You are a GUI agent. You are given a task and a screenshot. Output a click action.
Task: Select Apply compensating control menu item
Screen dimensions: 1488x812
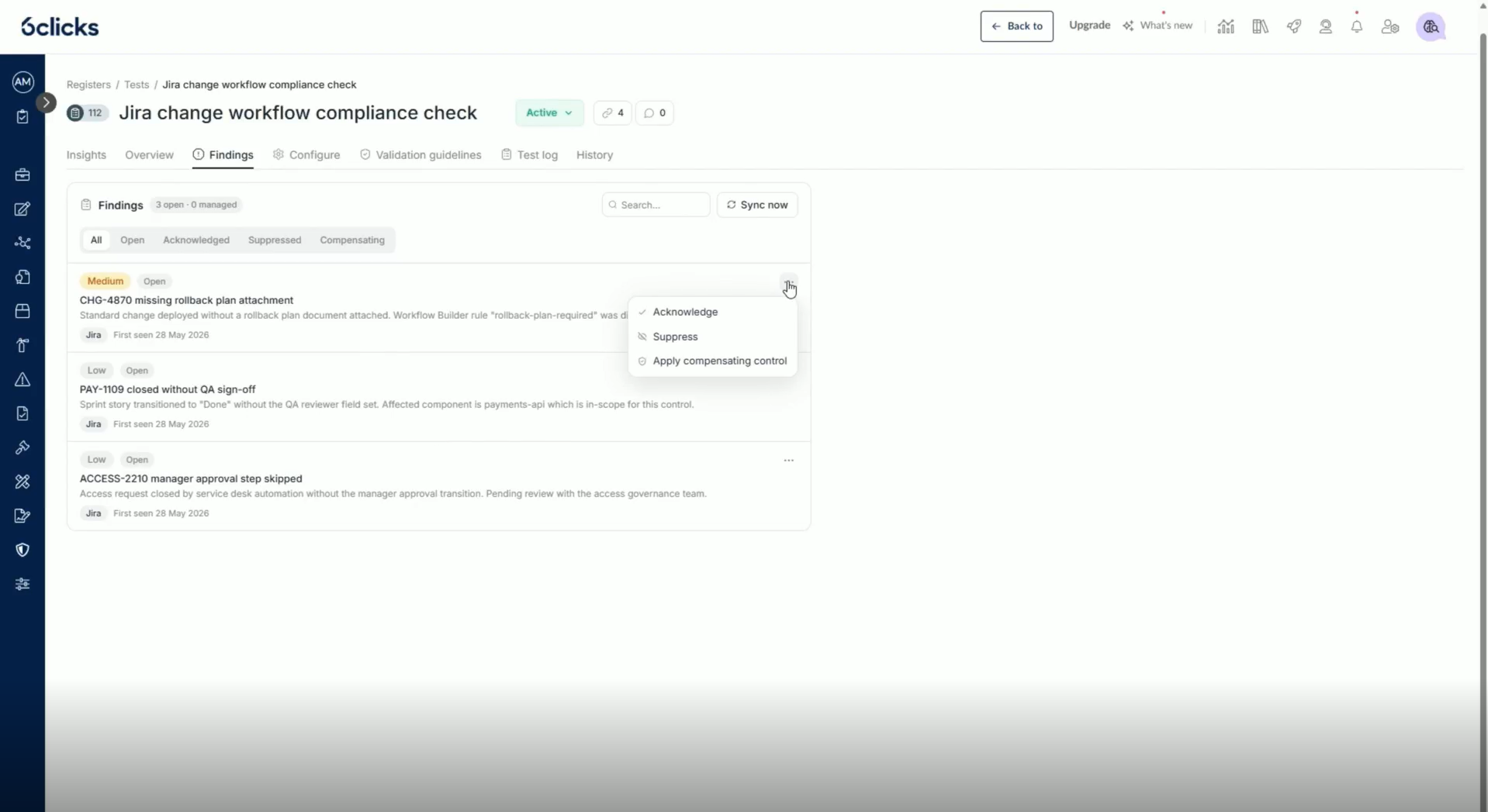(x=712, y=361)
